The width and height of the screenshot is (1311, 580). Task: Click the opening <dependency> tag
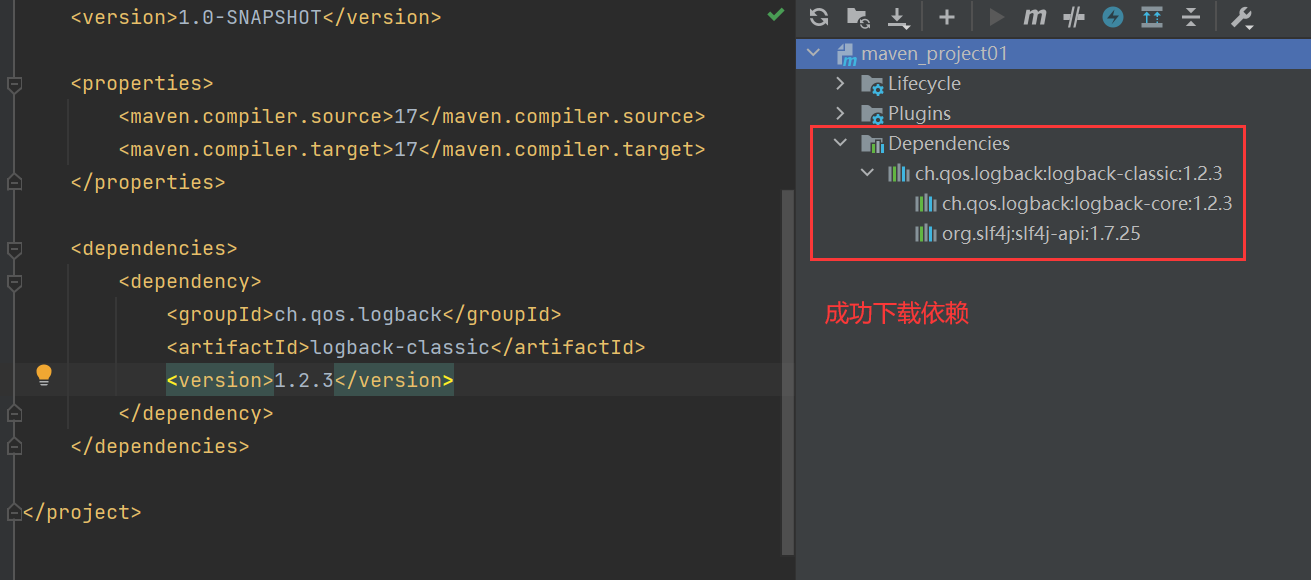pos(190,281)
